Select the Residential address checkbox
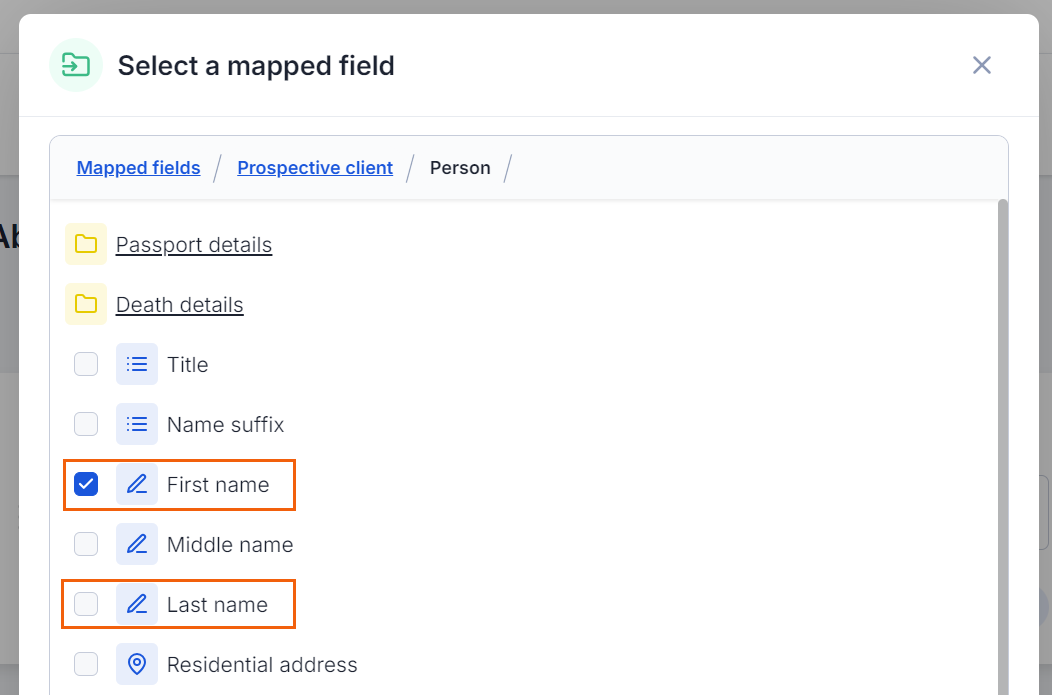The image size is (1052, 695). (86, 664)
